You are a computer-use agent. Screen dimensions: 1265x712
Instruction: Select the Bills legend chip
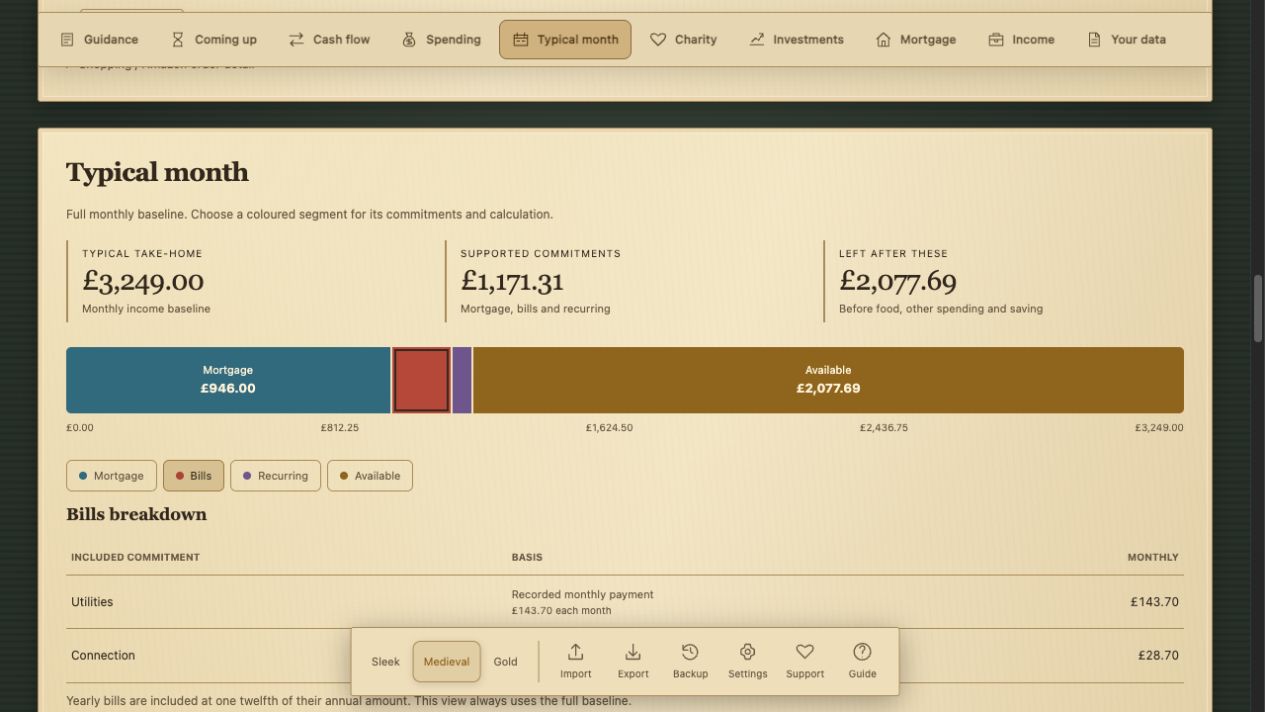click(x=193, y=476)
